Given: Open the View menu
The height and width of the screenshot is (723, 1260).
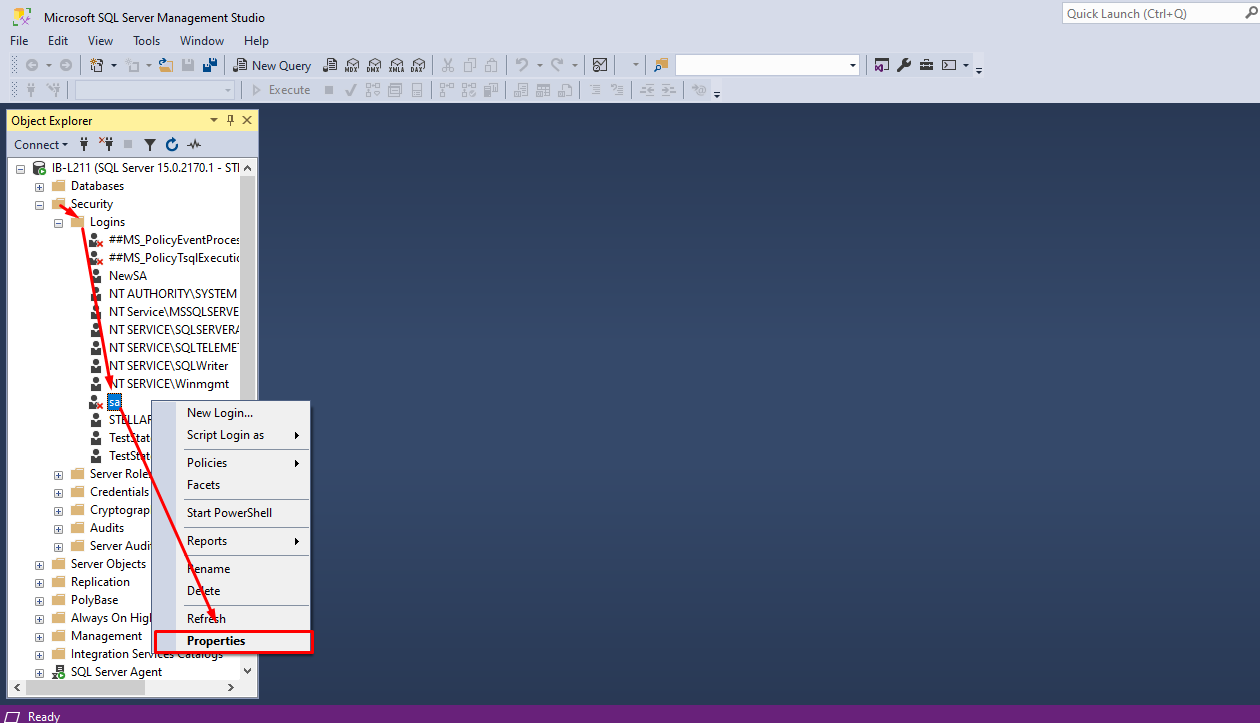Looking at the screenshot, I should [101, 41].
